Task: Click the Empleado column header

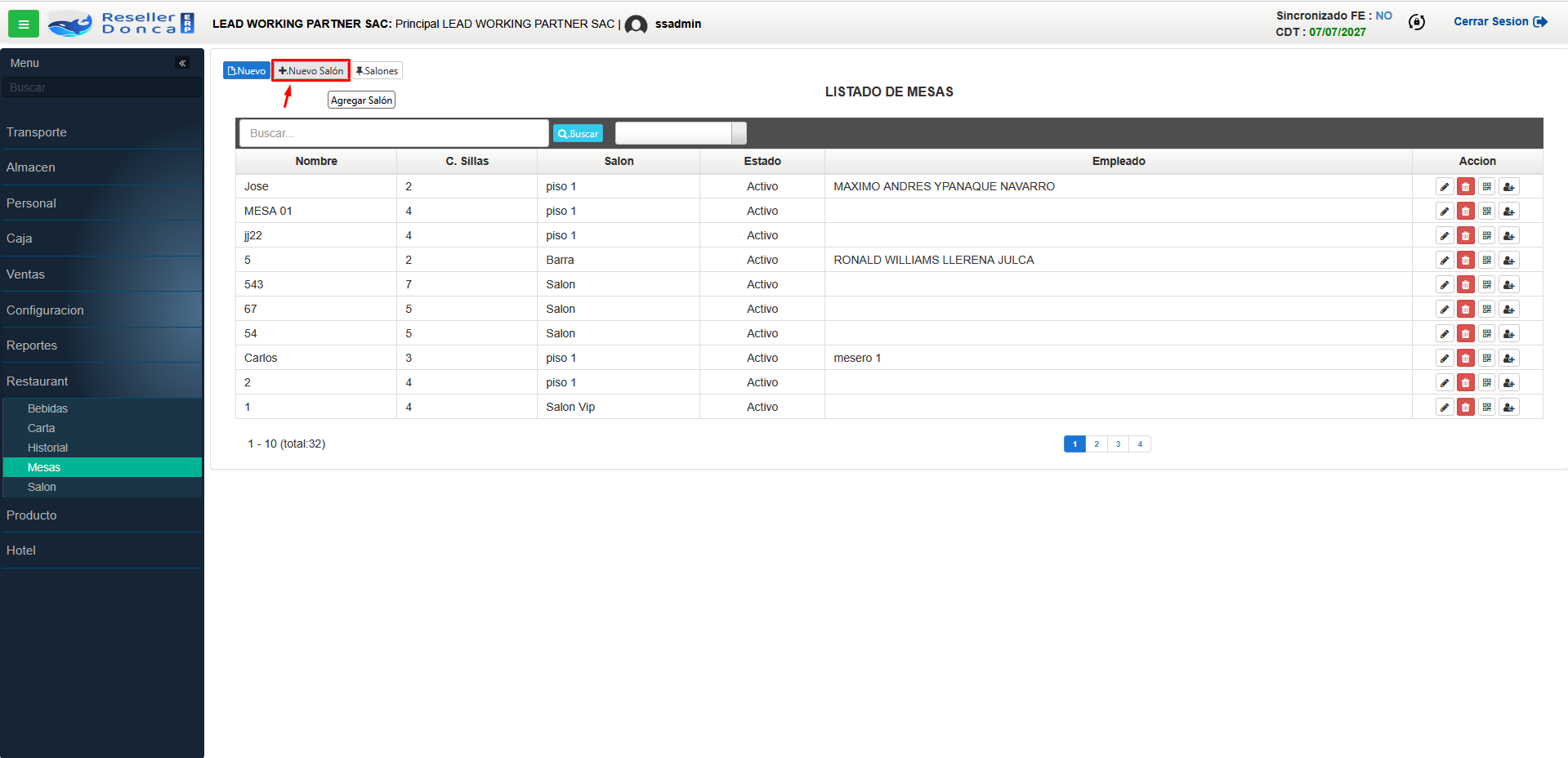Action: click(x=1119, y=162)
